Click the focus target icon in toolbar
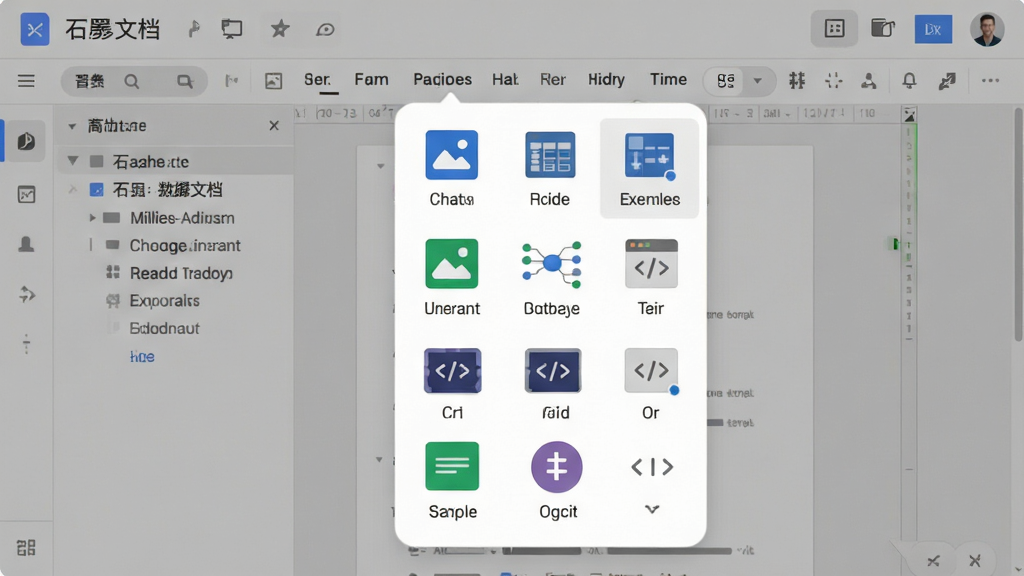Image resolution: width=1024 pixels, height=576 pixels. tap(833, 81)
